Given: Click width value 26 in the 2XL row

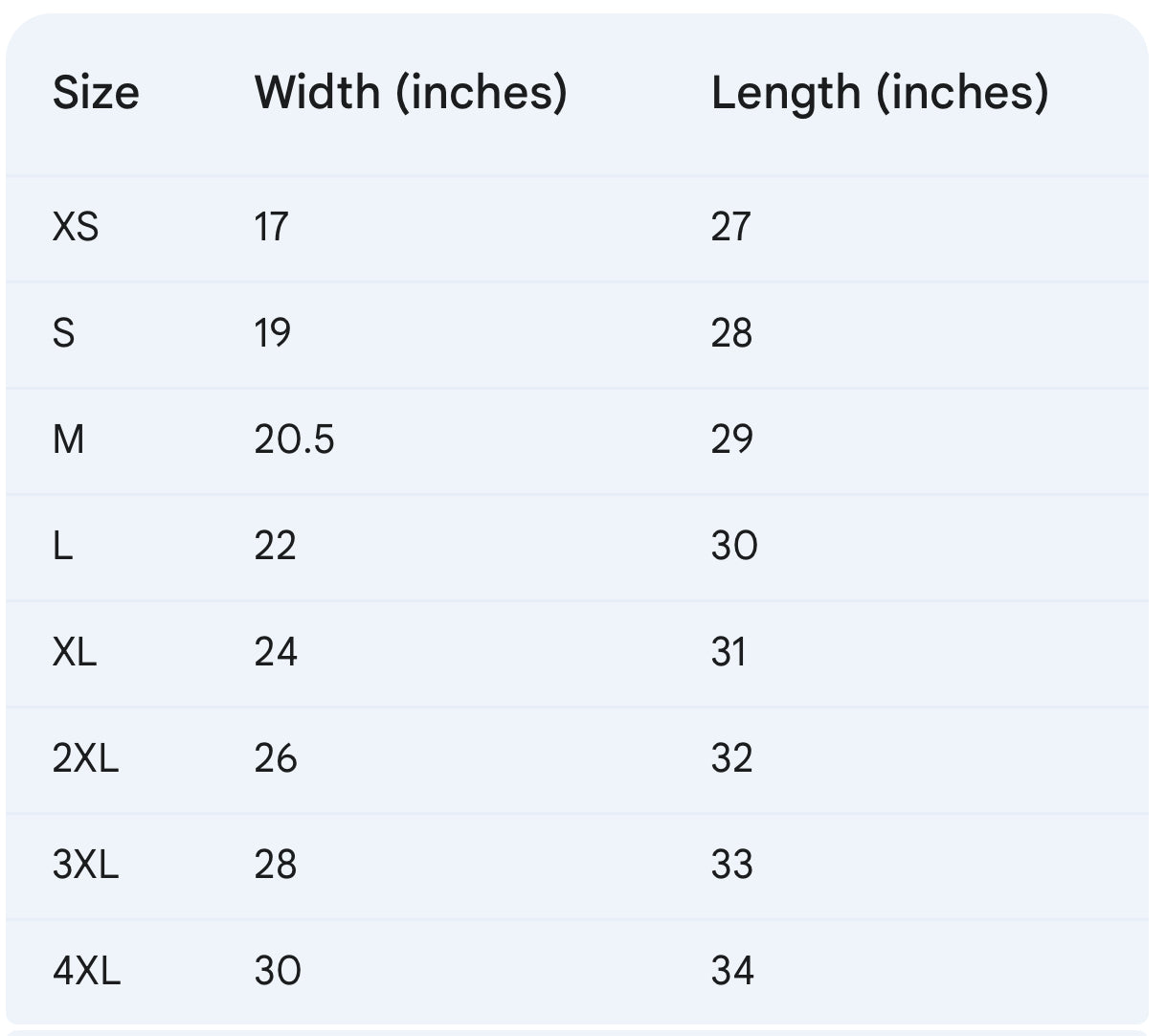Looking at the screenshot, I should tap(276, 758).
